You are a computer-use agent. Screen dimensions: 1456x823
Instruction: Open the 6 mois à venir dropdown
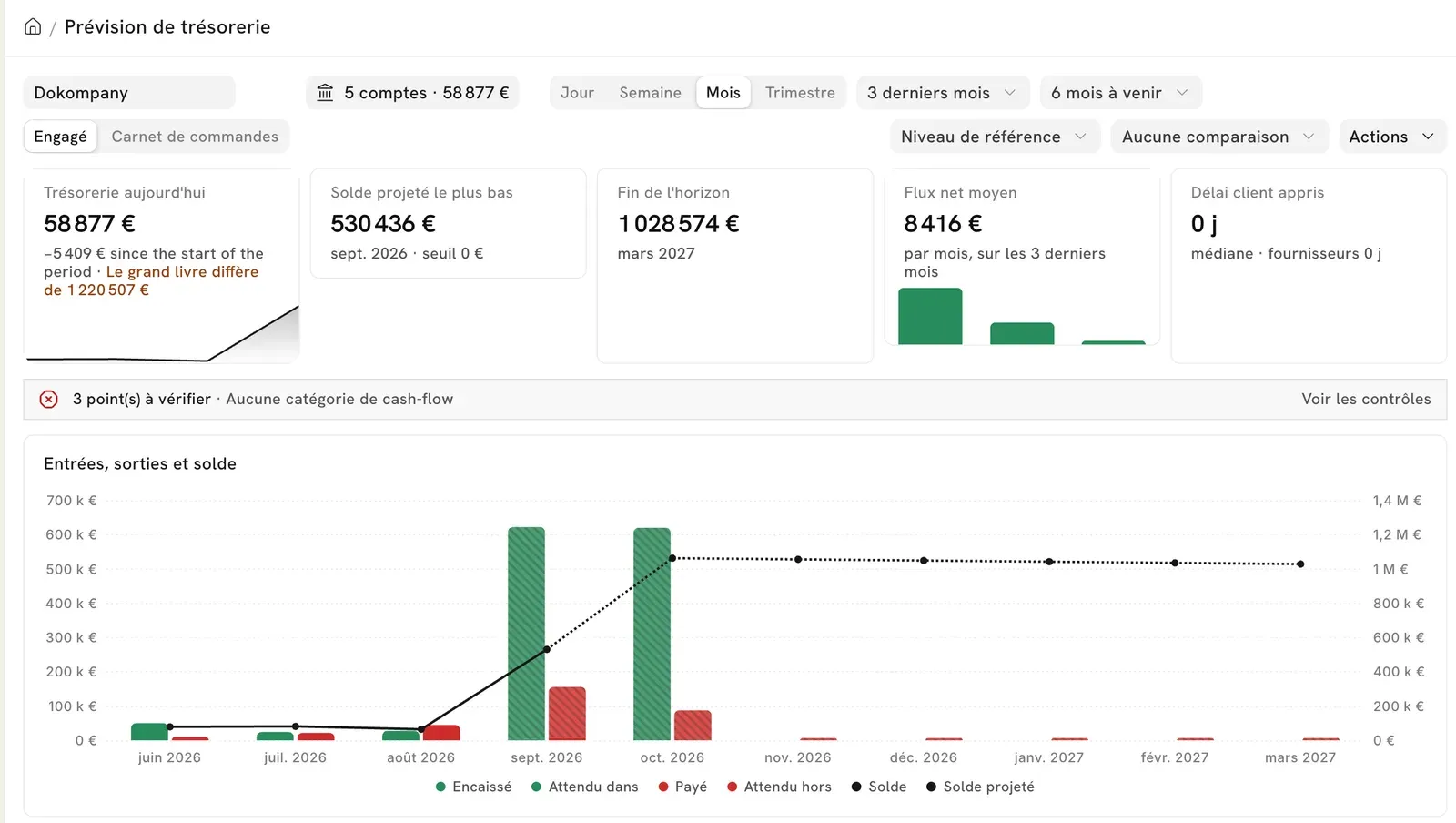pos(1121,93)
